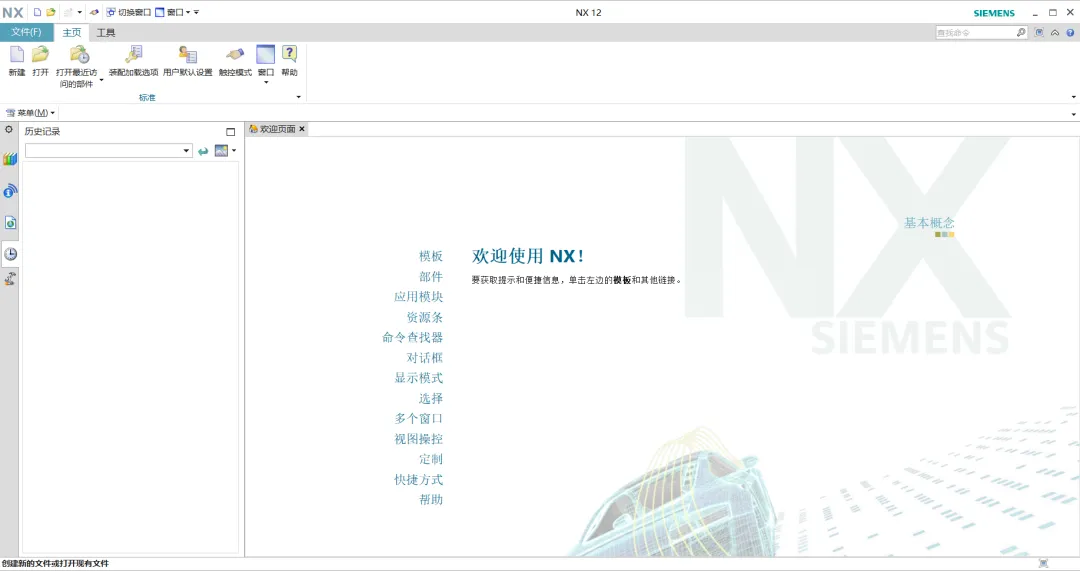
Task: Click the green return arrow in 历史记录 panel
Action: [202, 151]
